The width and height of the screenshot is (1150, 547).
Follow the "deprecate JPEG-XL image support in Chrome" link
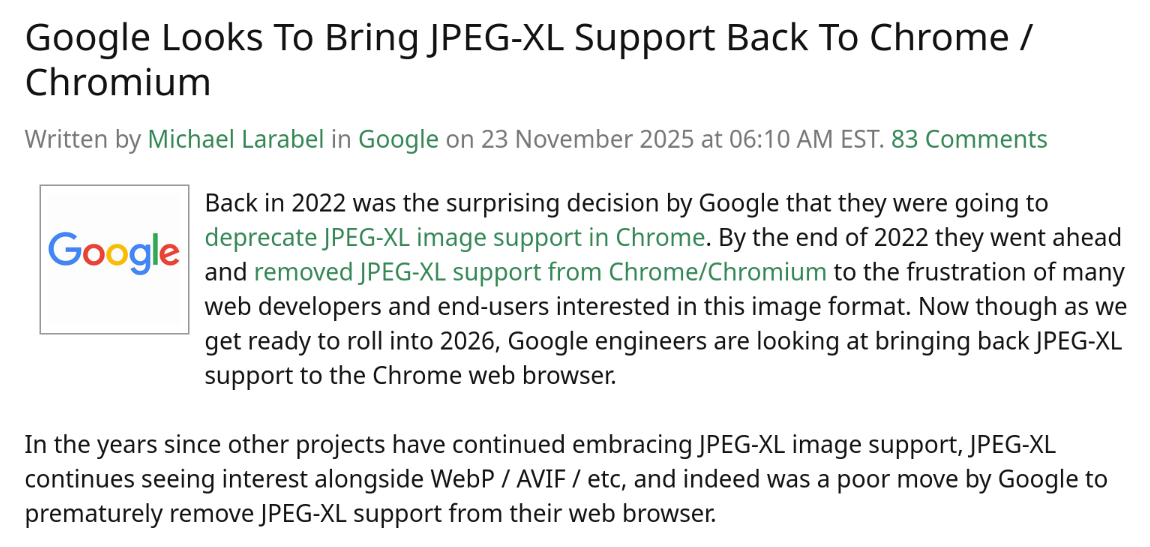(454, 237)
